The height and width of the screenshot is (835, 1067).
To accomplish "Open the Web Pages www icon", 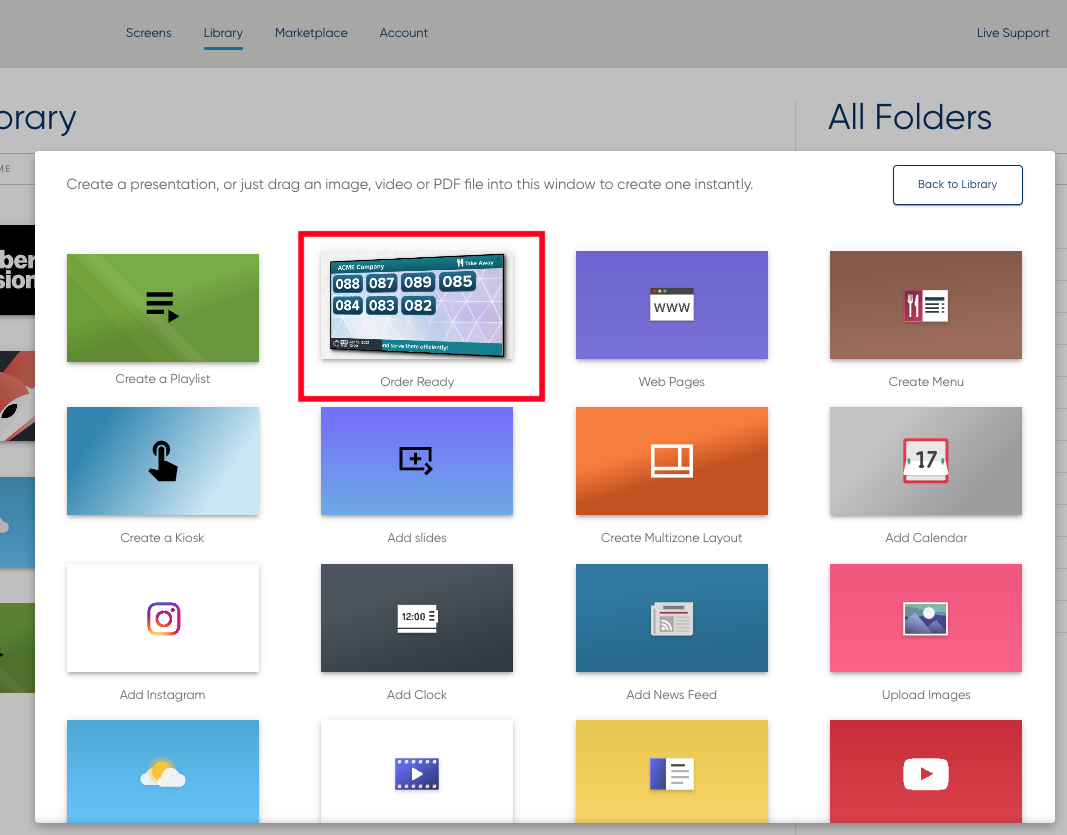I will (x=671, y=306).
